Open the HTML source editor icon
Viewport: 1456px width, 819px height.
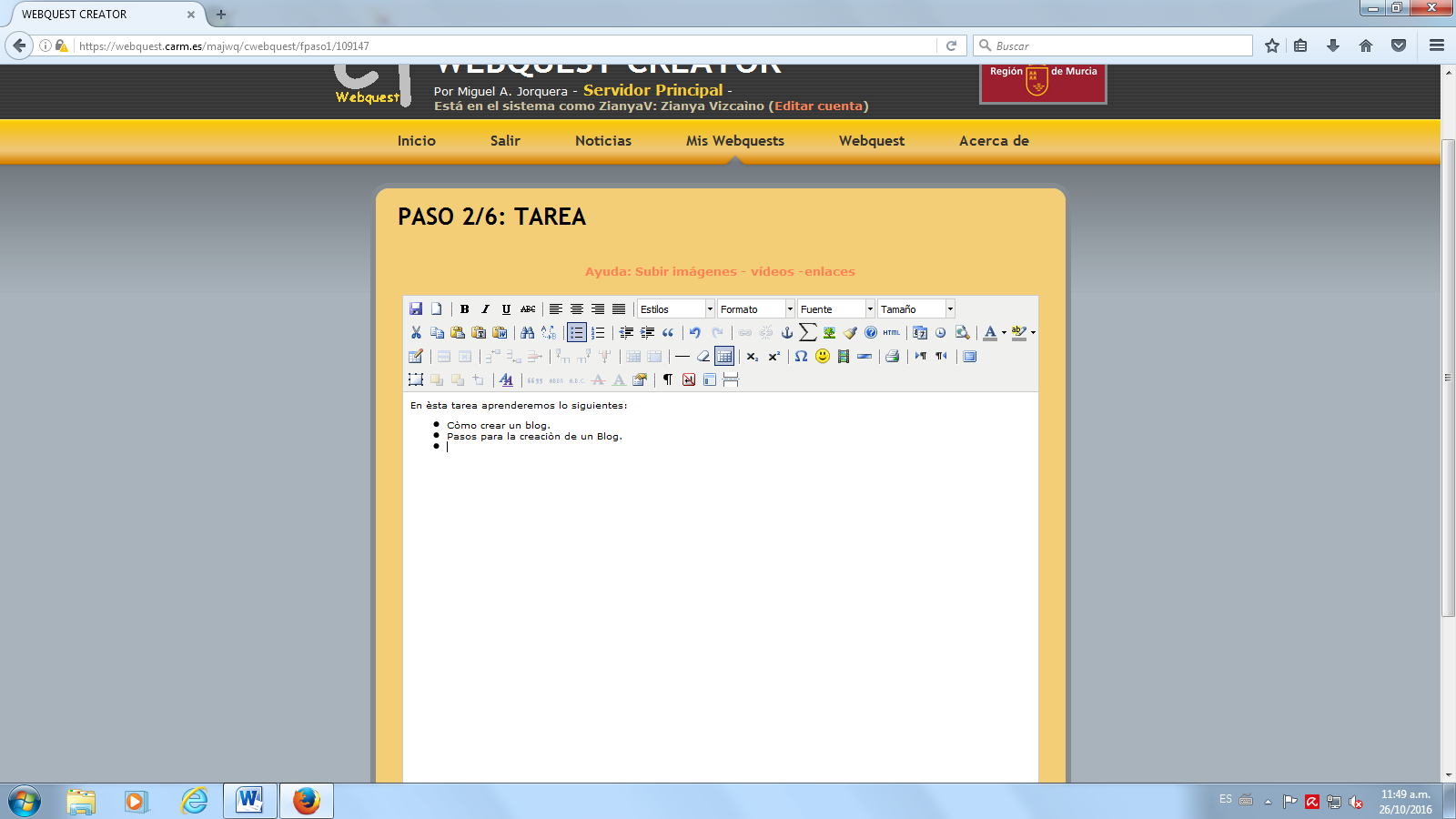coord(891,332)
